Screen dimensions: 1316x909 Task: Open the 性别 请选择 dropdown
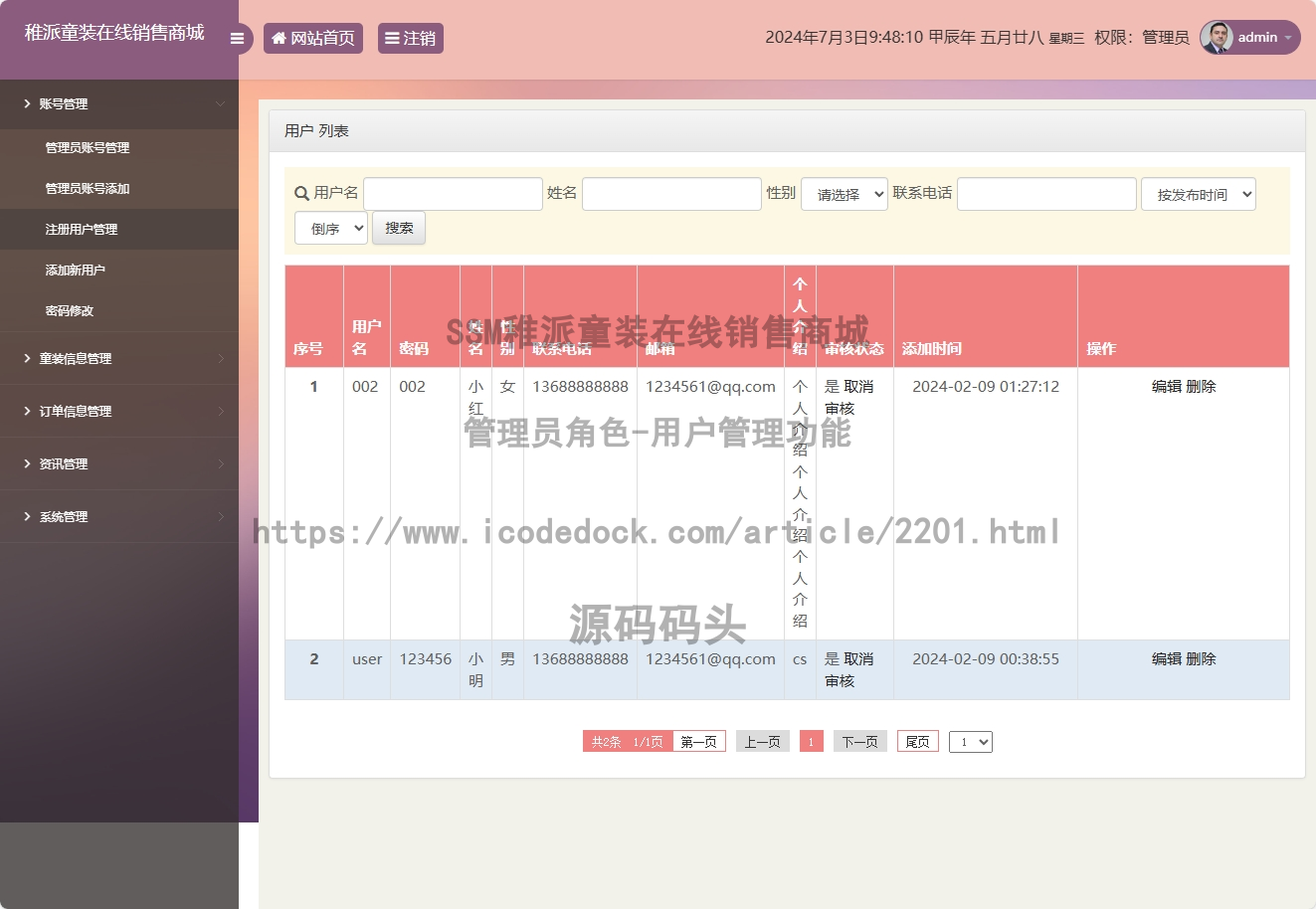pyautogui.click(x=845, y=194)
